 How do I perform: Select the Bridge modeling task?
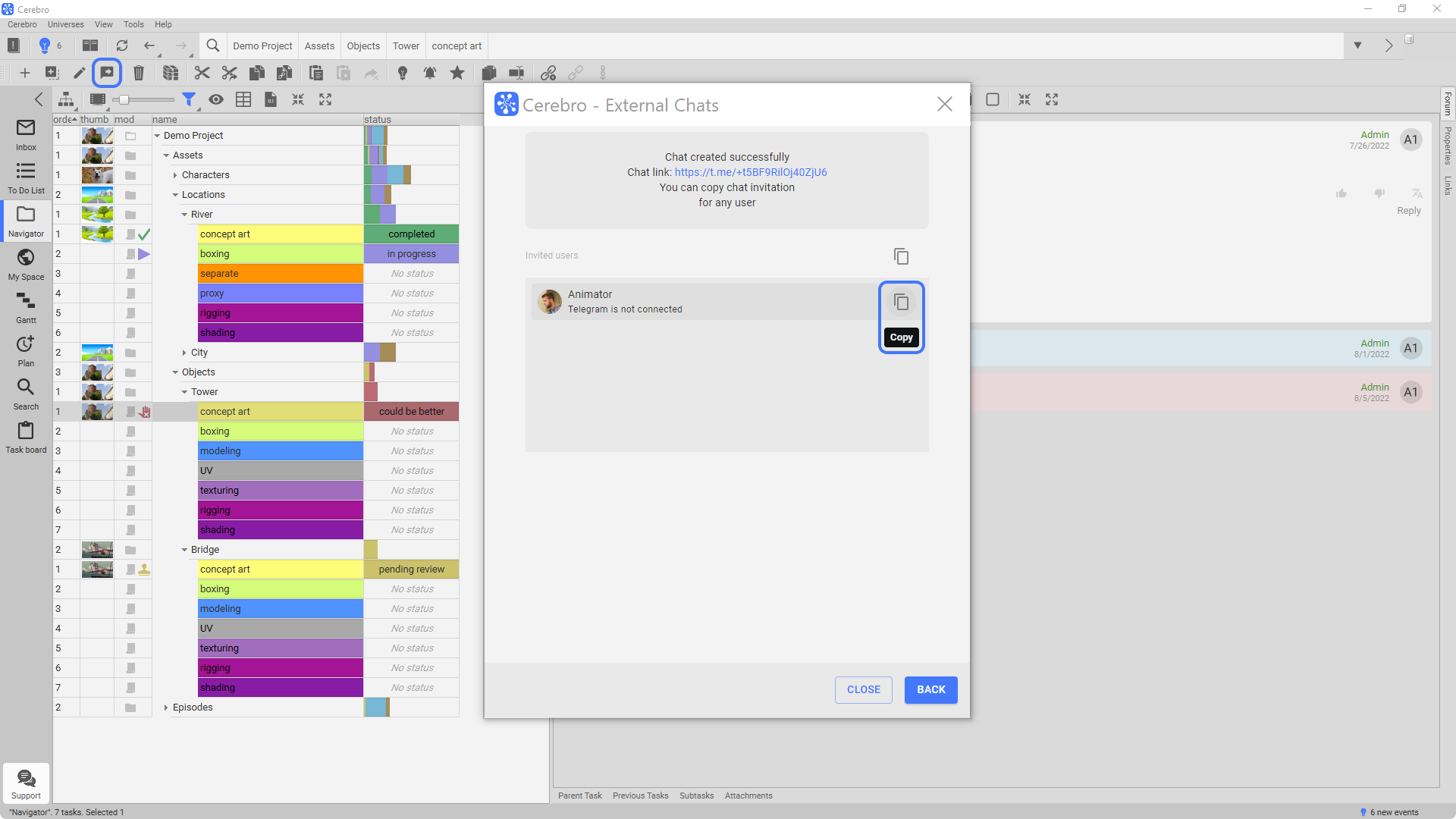click(281, 609)
